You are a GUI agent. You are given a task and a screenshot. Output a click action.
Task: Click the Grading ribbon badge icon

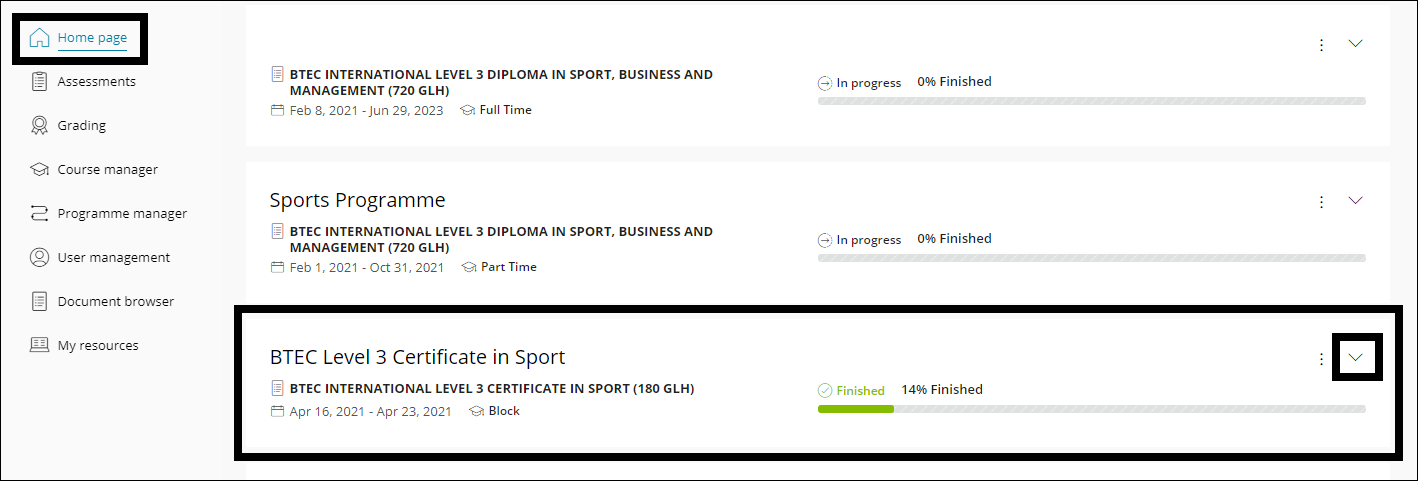point(39,126)
